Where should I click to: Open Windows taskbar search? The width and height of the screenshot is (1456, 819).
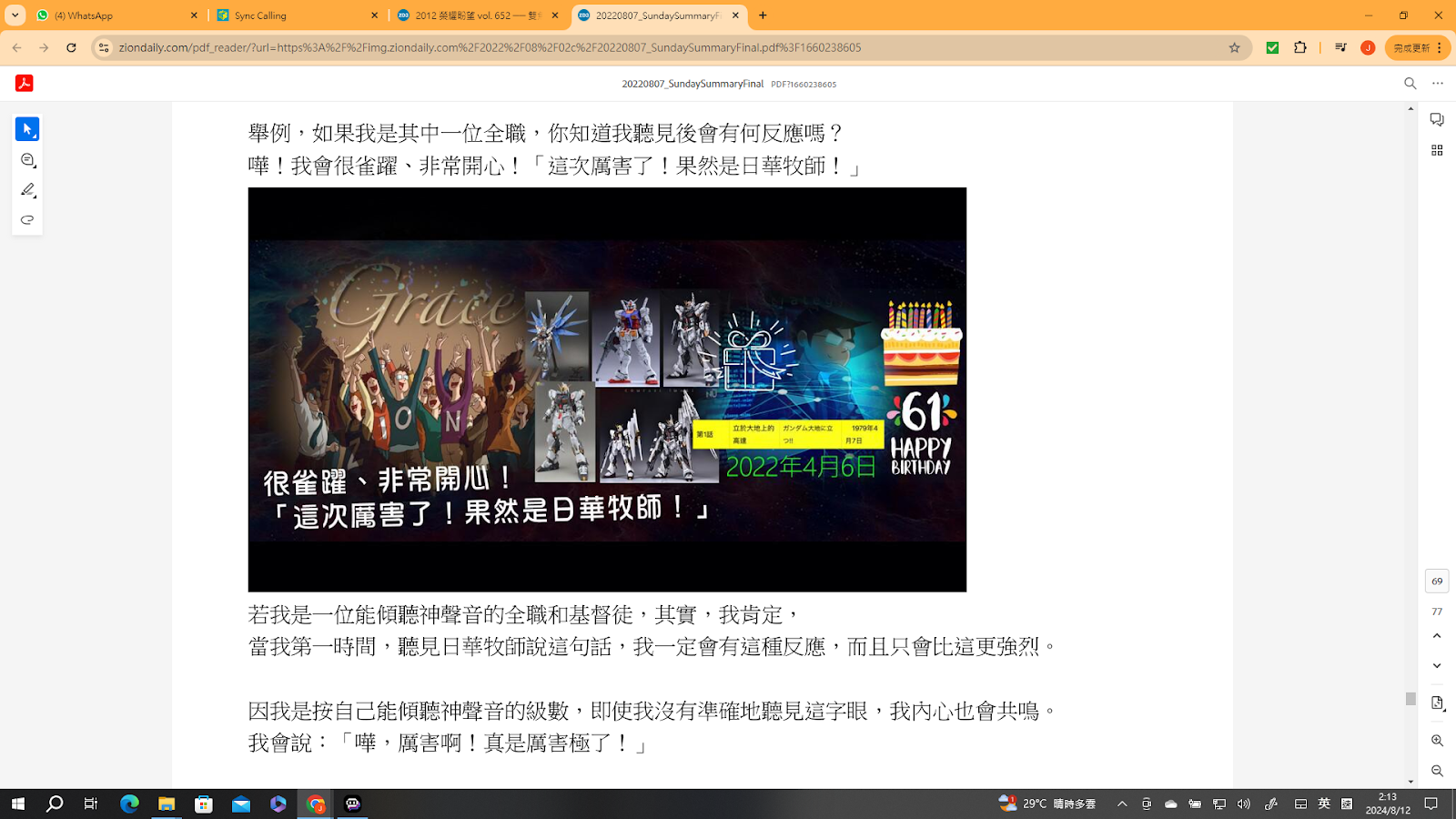tap(55, 804)
